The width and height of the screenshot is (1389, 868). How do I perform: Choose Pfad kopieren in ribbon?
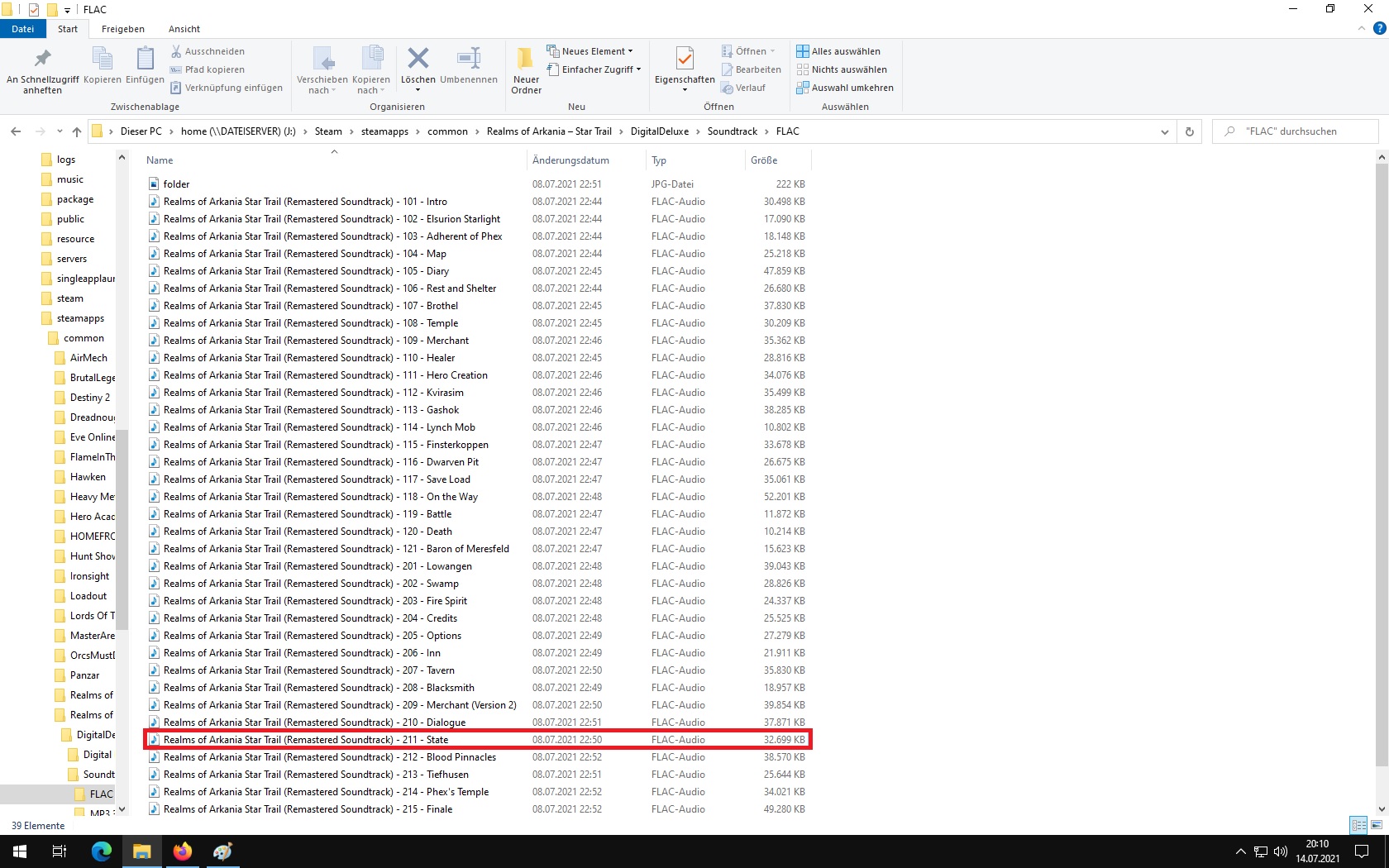(208, 69)
